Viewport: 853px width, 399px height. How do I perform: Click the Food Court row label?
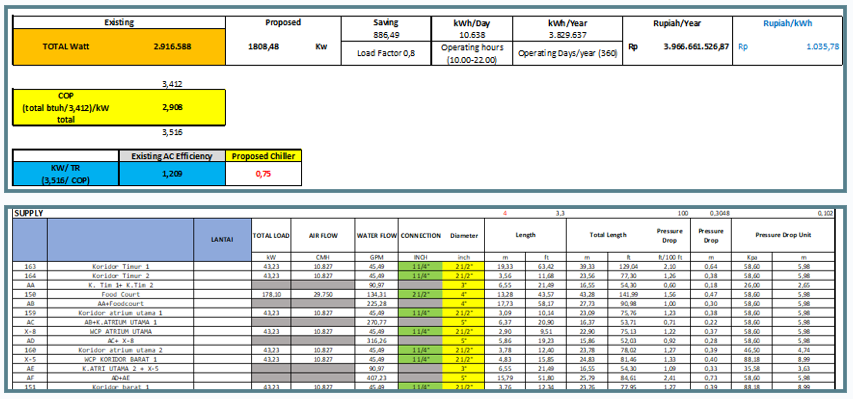point(121,294)
